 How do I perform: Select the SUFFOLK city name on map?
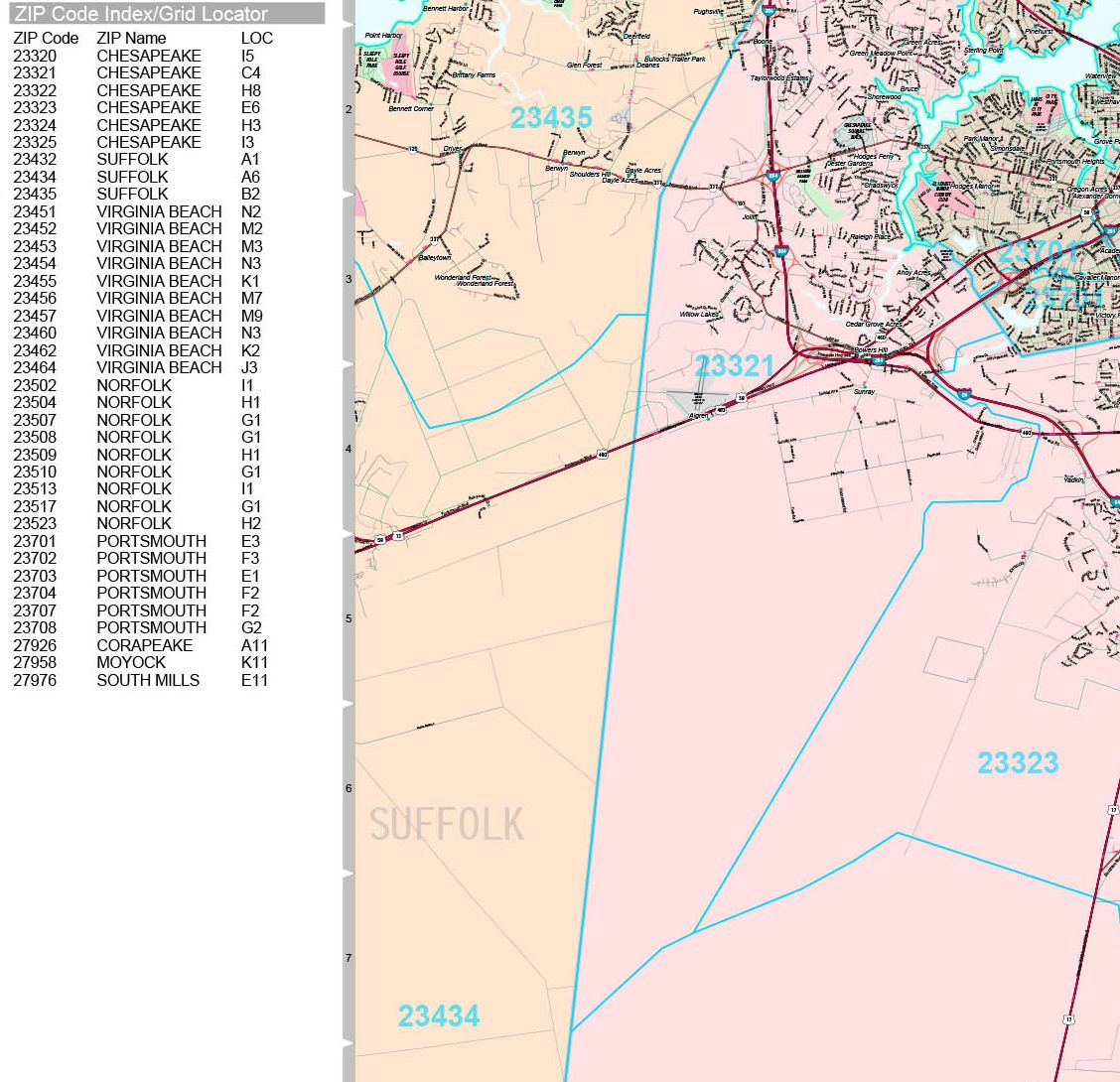click(x=447, y=825)
